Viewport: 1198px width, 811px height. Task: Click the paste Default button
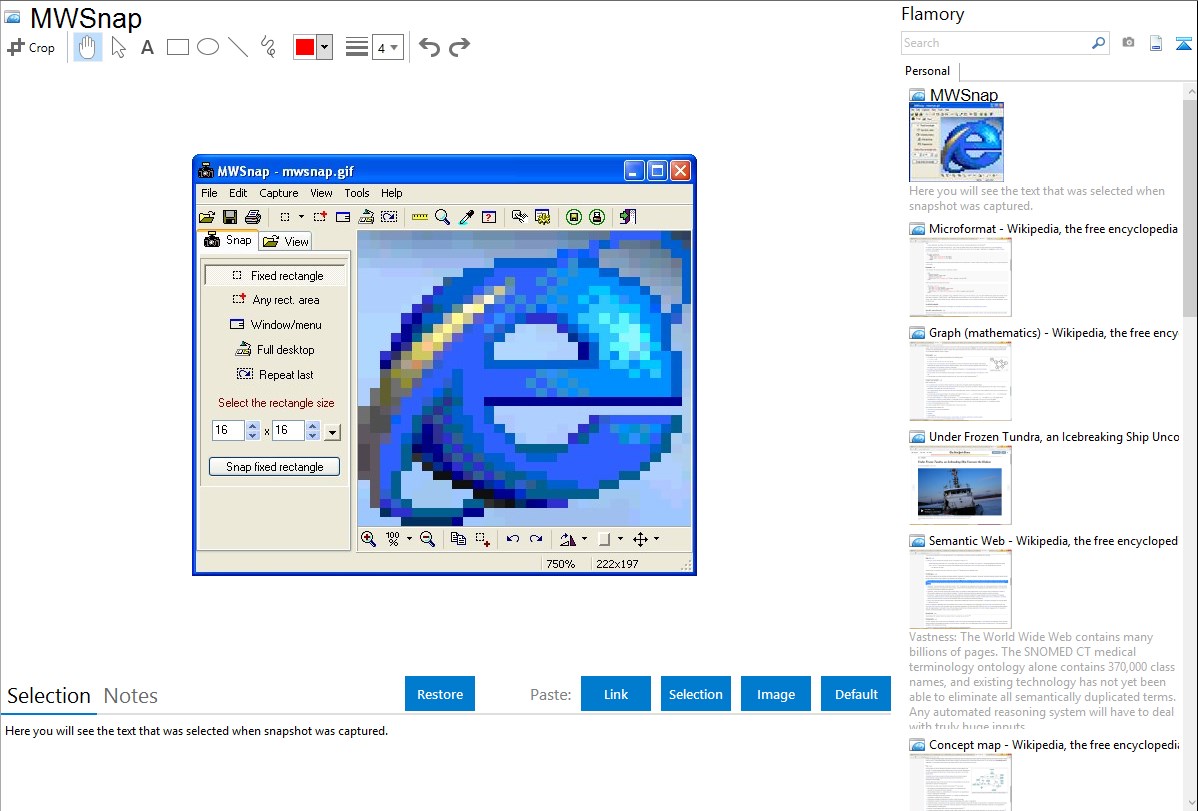pyautogui.click(x=856, y=694)
